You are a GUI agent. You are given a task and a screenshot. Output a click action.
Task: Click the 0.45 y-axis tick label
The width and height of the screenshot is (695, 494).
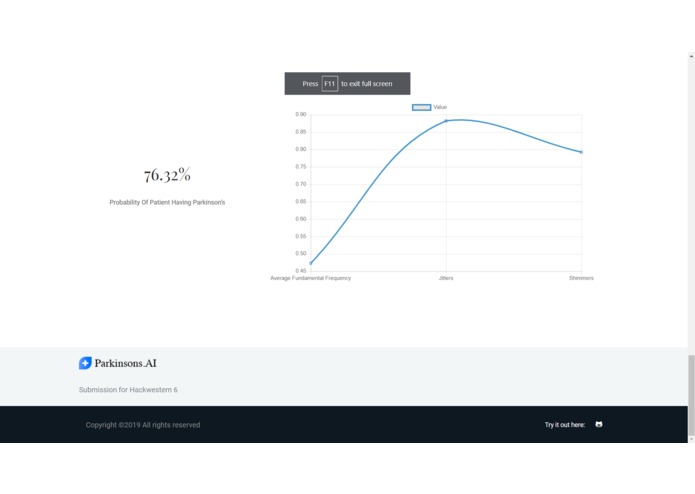coord(301,271)
